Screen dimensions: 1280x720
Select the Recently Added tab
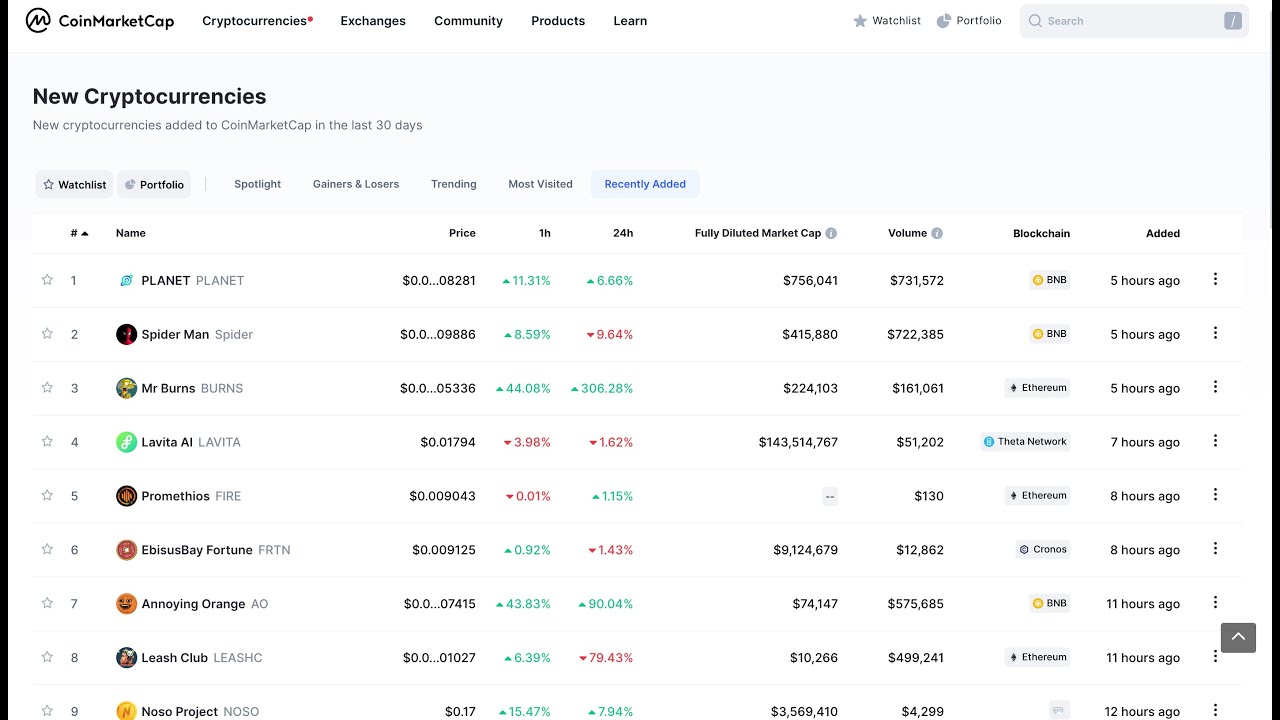point(645,184)
